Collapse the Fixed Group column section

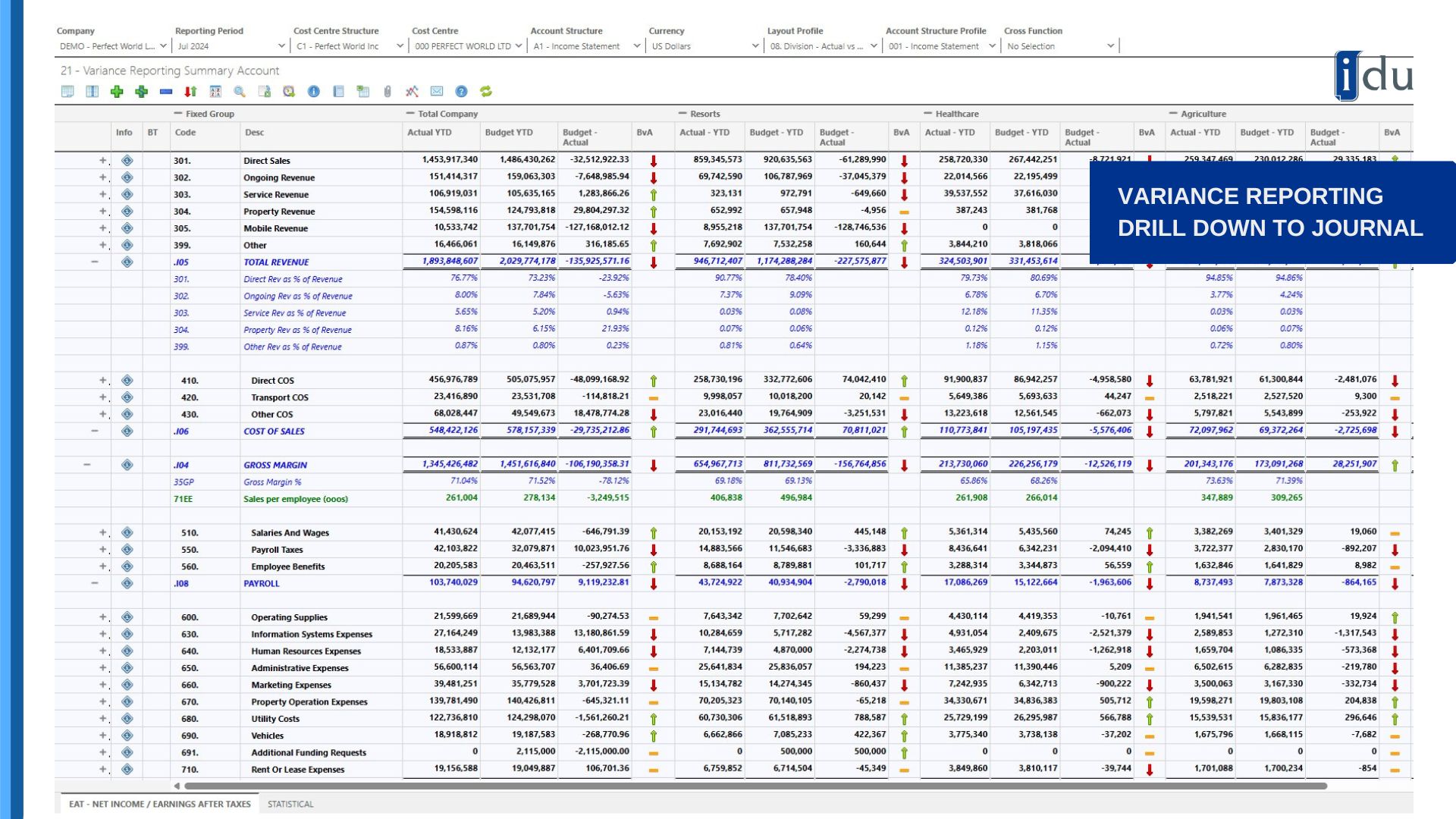tap(177, 114)
